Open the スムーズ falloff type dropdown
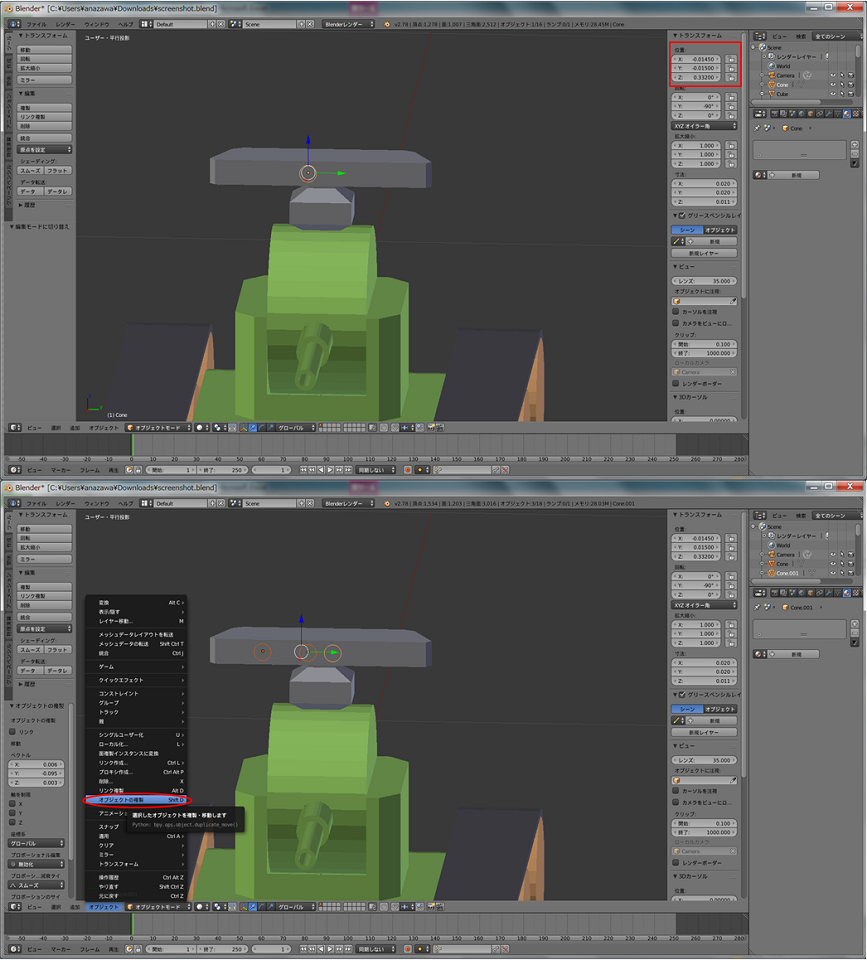The image size is (867, 960). (38, 885)
